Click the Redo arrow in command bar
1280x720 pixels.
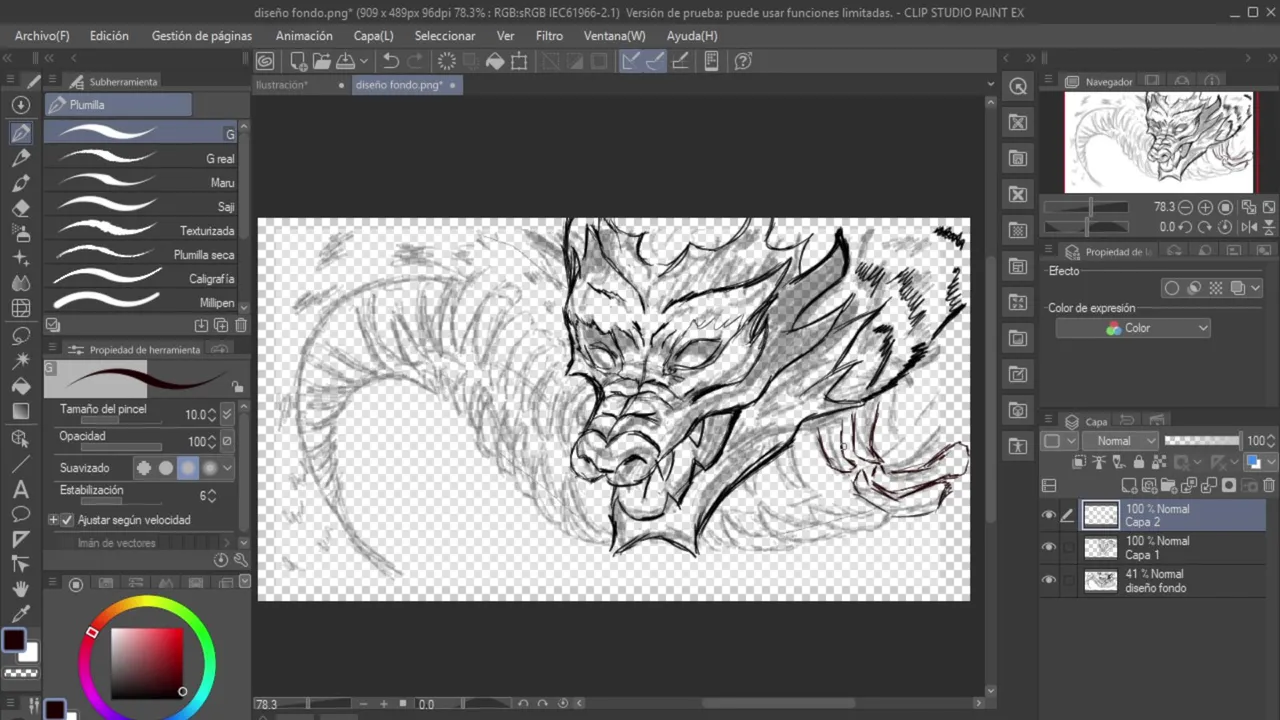[416, 61]
